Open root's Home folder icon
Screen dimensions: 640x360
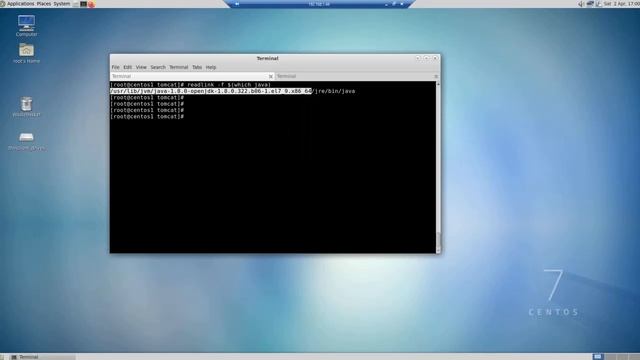tap(27, 53)
